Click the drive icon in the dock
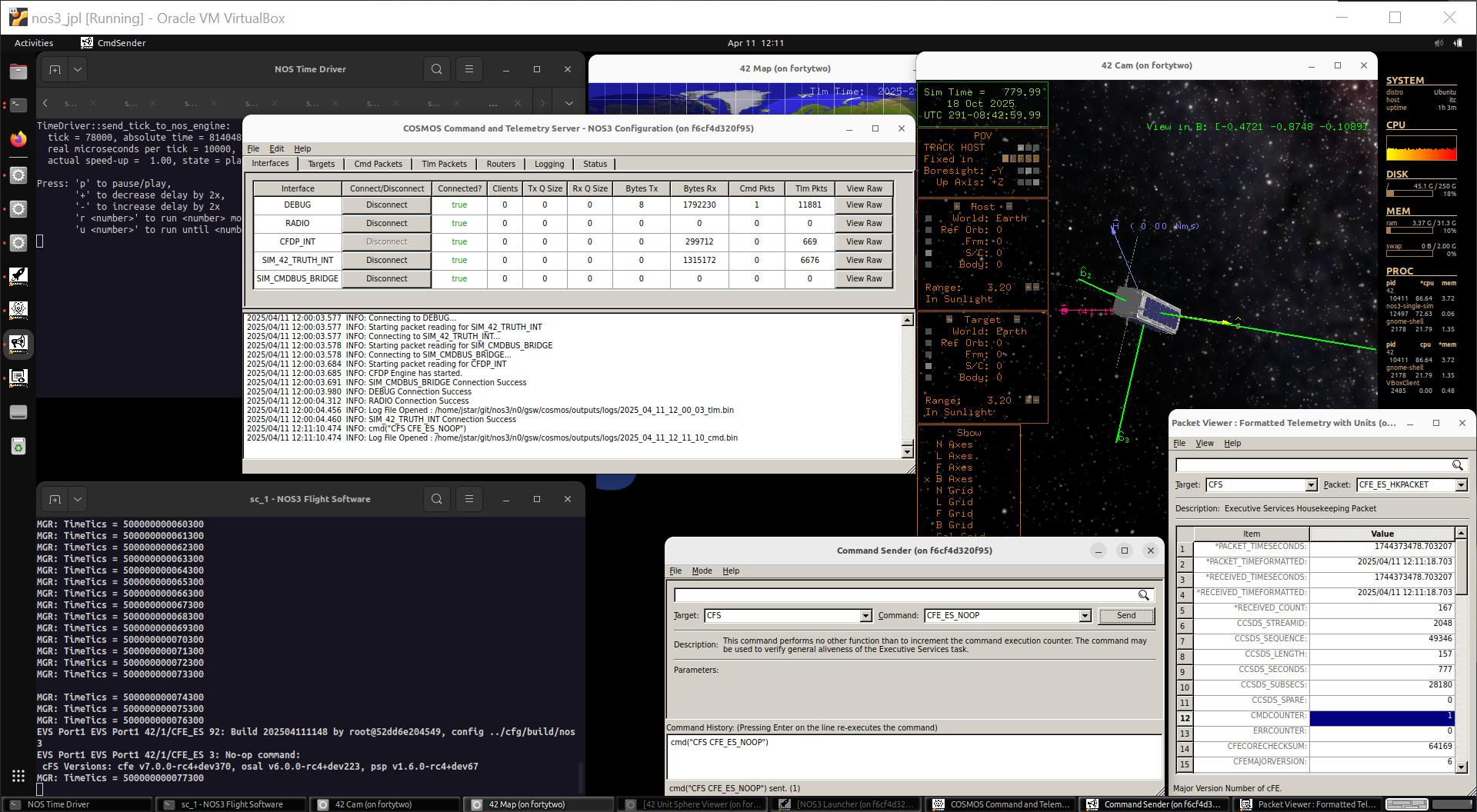1477x812 pixels. pos(18,412)
